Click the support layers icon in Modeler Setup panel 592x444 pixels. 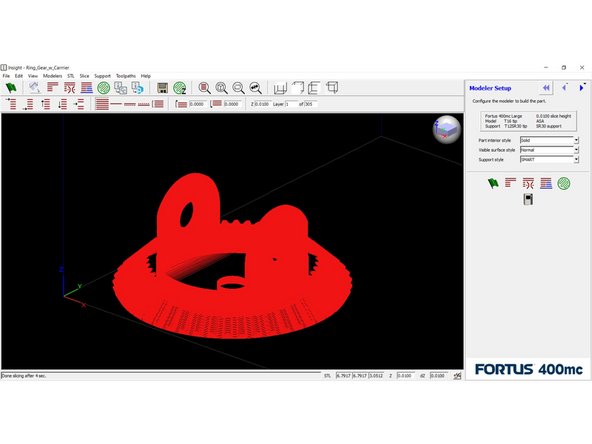click(x=546, y=183)
